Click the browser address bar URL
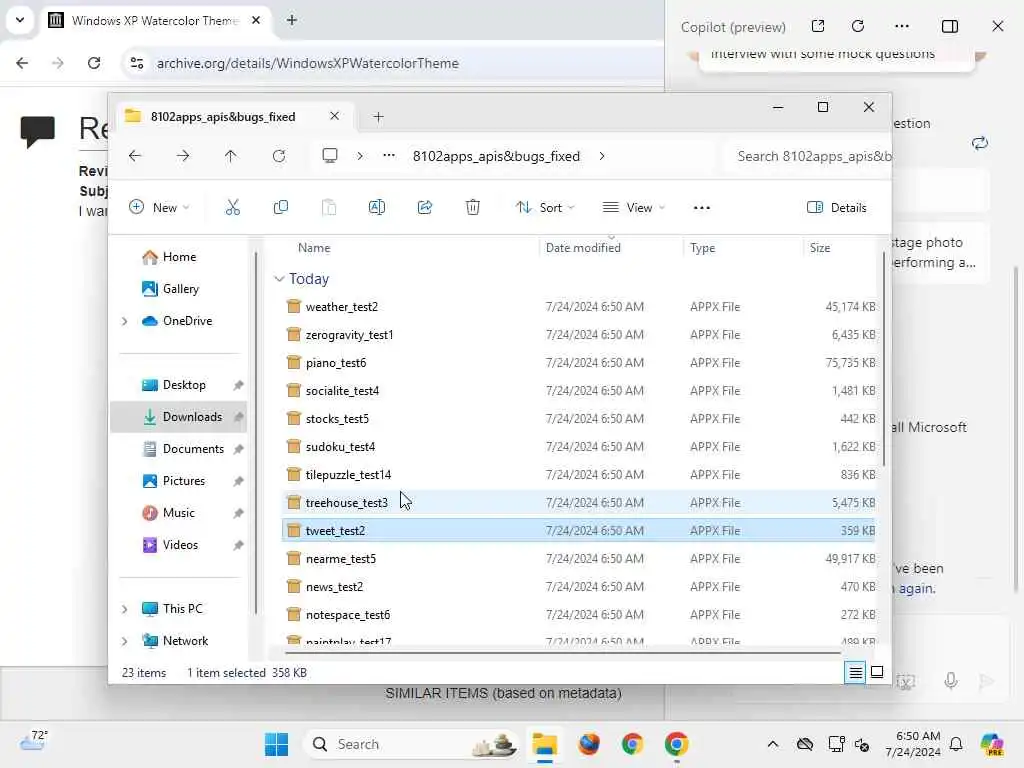This screenshot has height=768, width=1024. pyautogui.click(x=308, y=63)
